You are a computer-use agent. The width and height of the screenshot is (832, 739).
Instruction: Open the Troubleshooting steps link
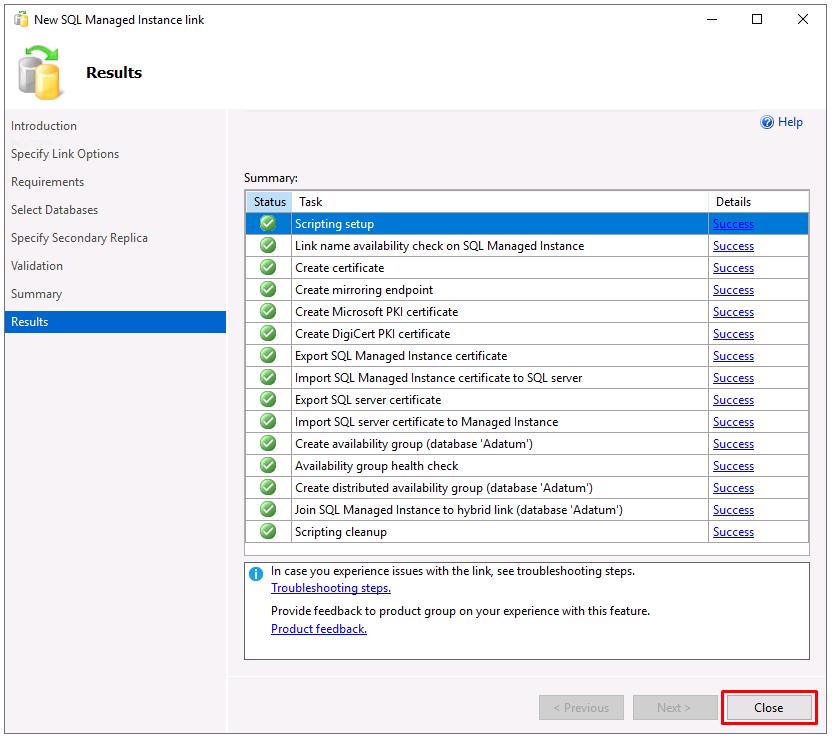[x=331, y=588]
